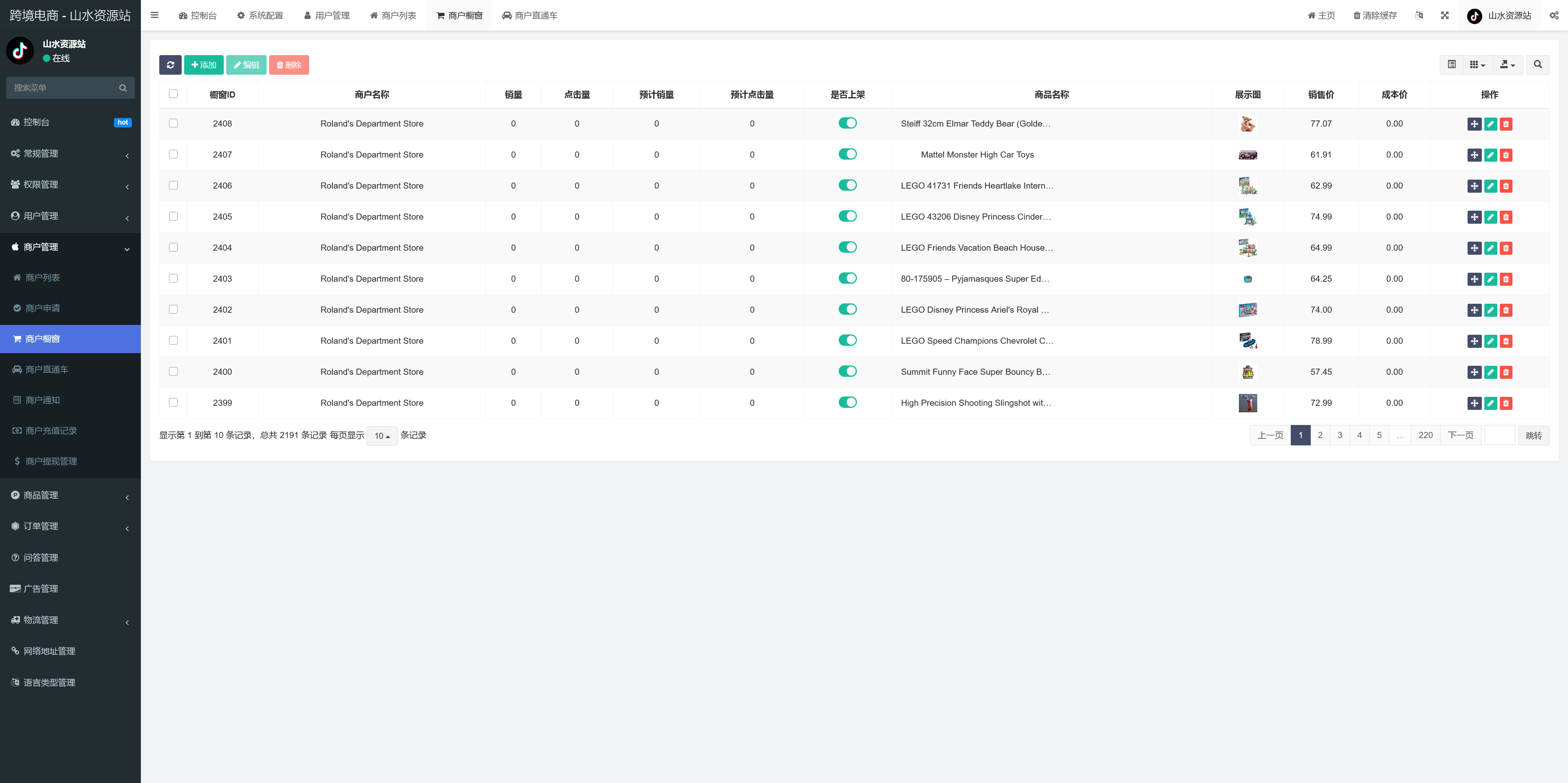Screen dimensions: 1568x783
Task: Click the fullscreen icon in top bar
Action: 1444,15
